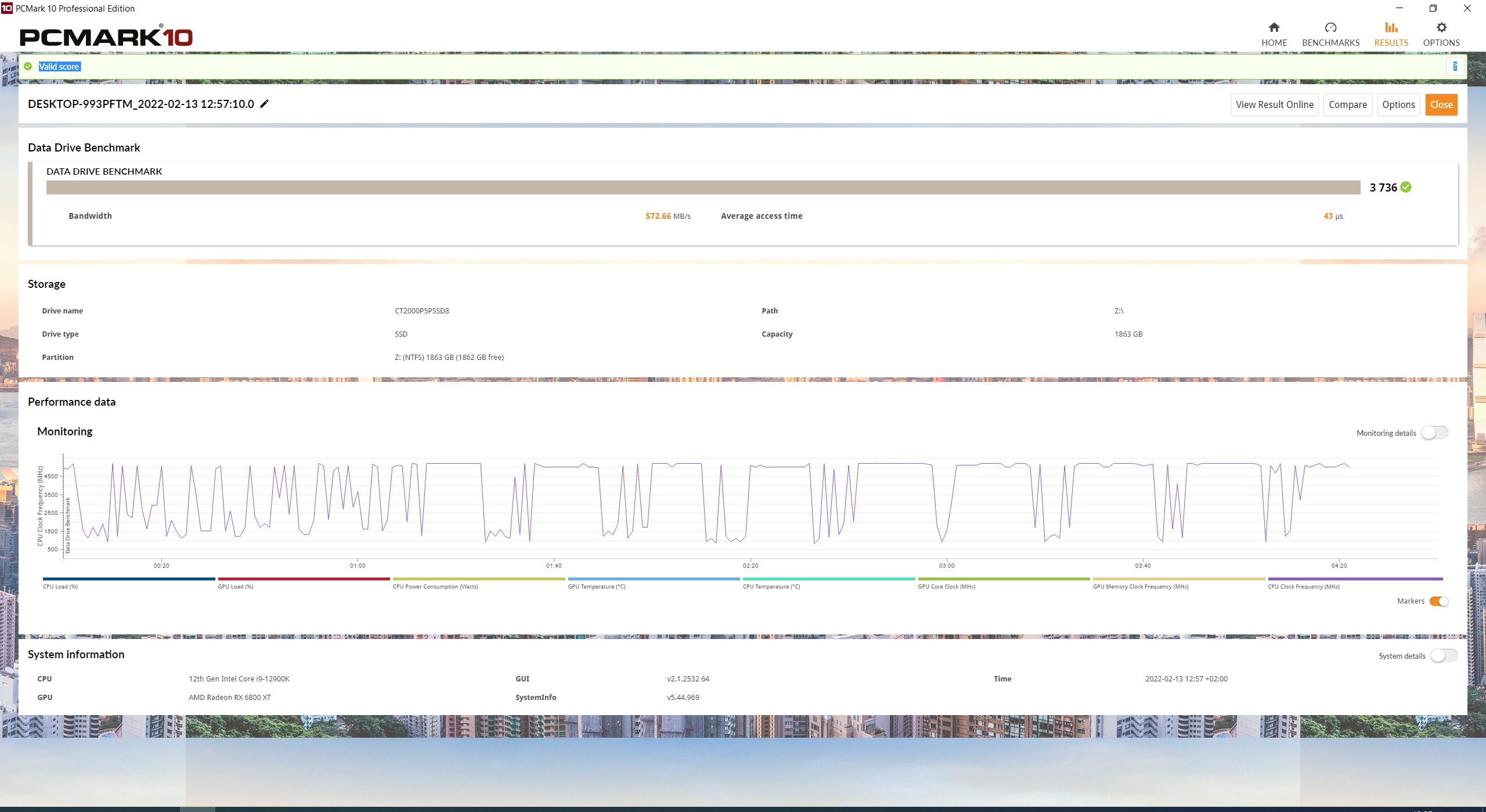The image size is (1486, 812).
Task: Select the CPU Clock Frequency purple legend
Action: click(1355, 579)
